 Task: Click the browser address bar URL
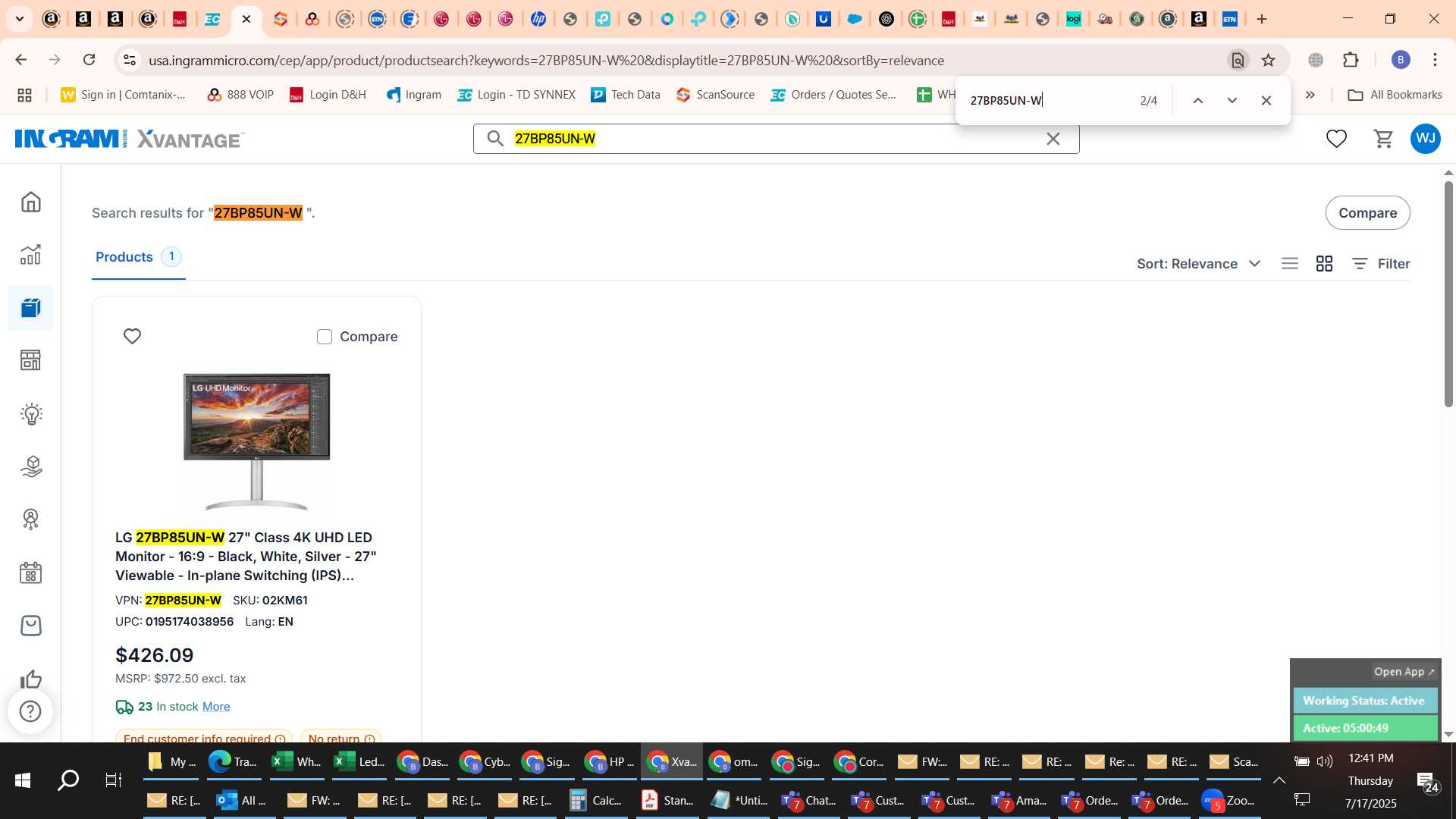click(546, 61)
